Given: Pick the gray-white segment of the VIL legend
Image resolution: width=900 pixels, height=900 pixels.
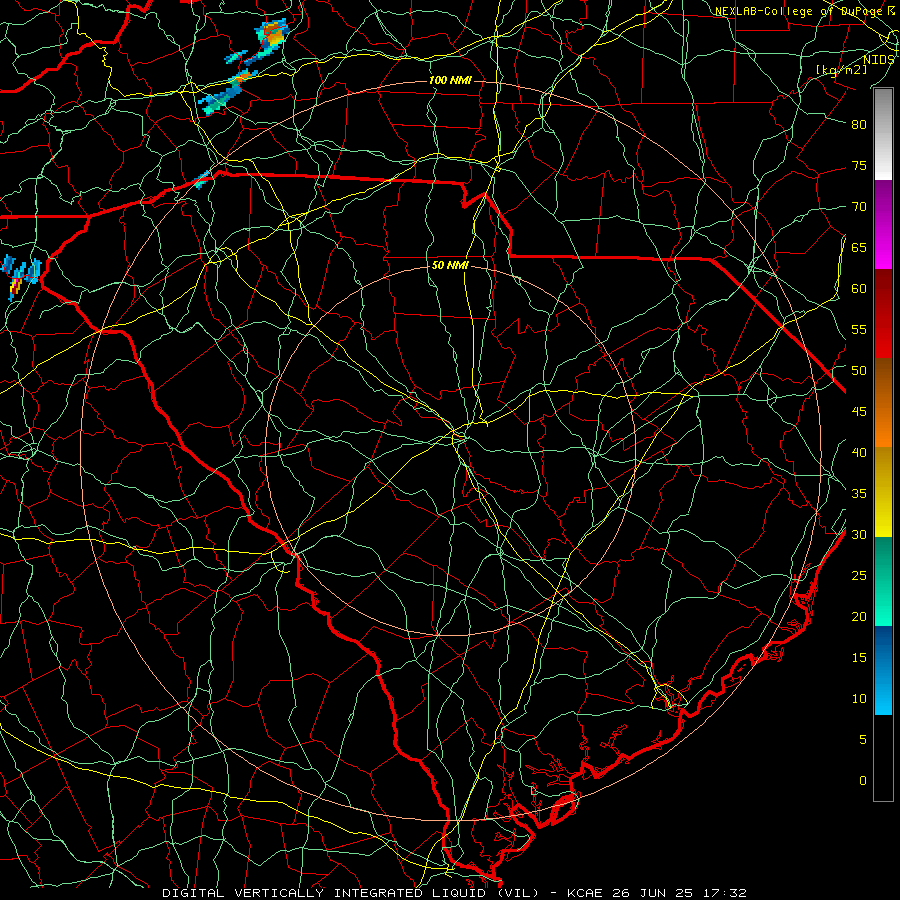Looking at the screenshot, I should (x=883, y=134).
